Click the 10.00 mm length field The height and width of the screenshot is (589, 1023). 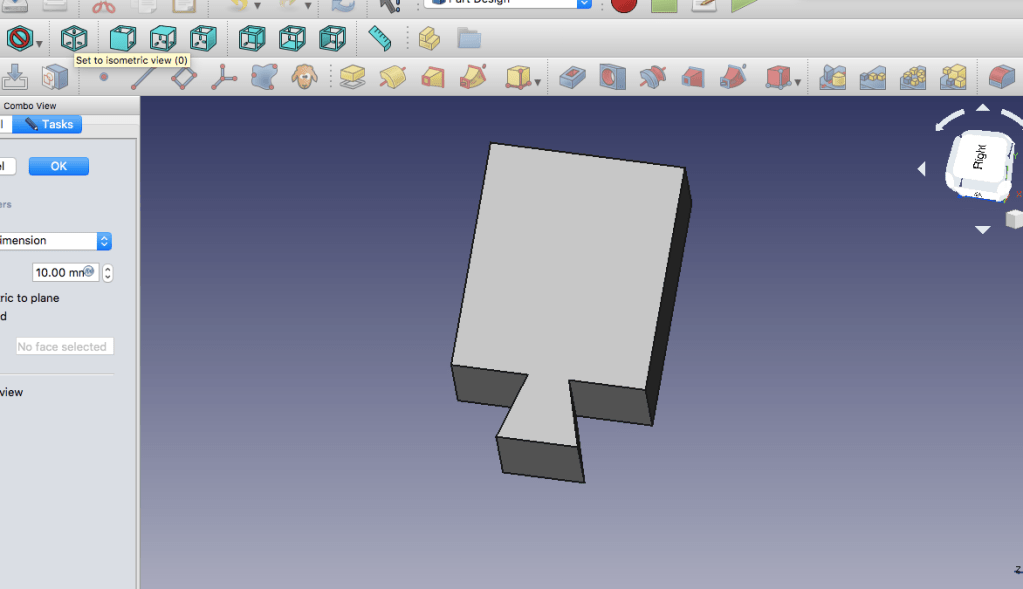click(x=62, y=272)
